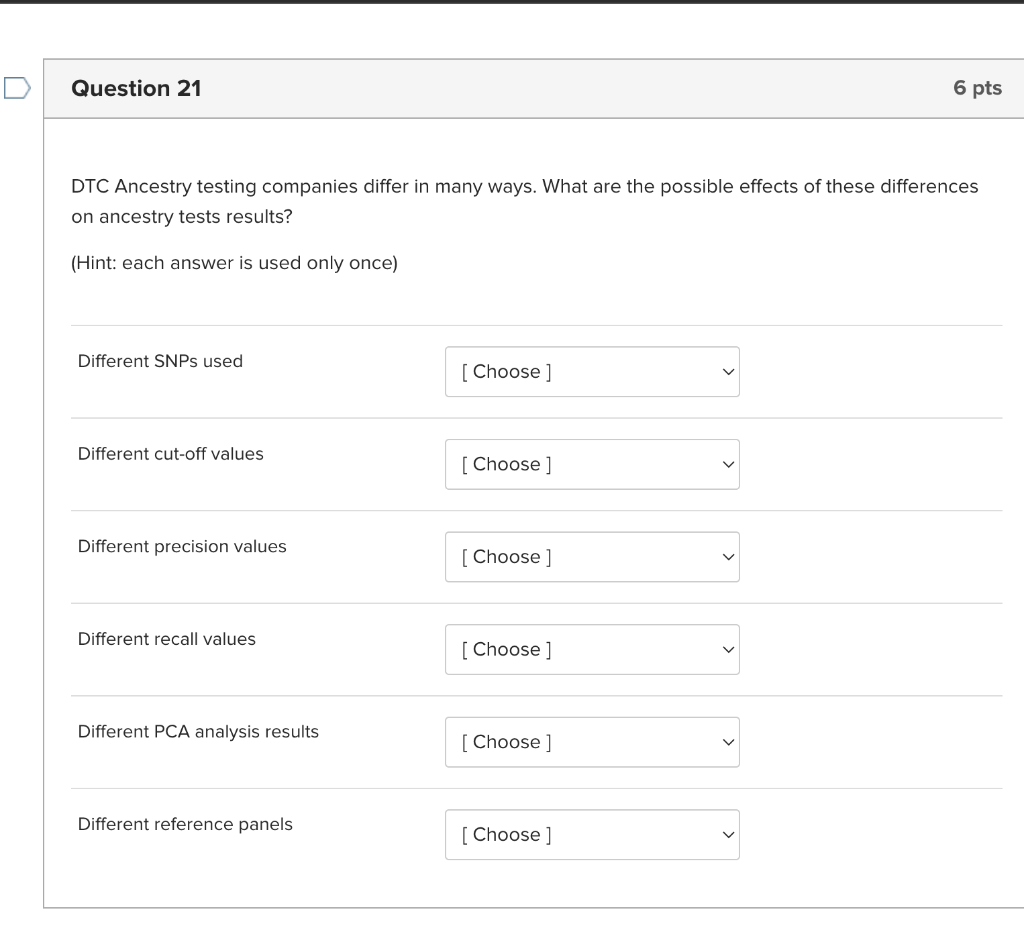Click the 6 pts score label
Viewport: 1024px width, 926px height.
[977, 89]
